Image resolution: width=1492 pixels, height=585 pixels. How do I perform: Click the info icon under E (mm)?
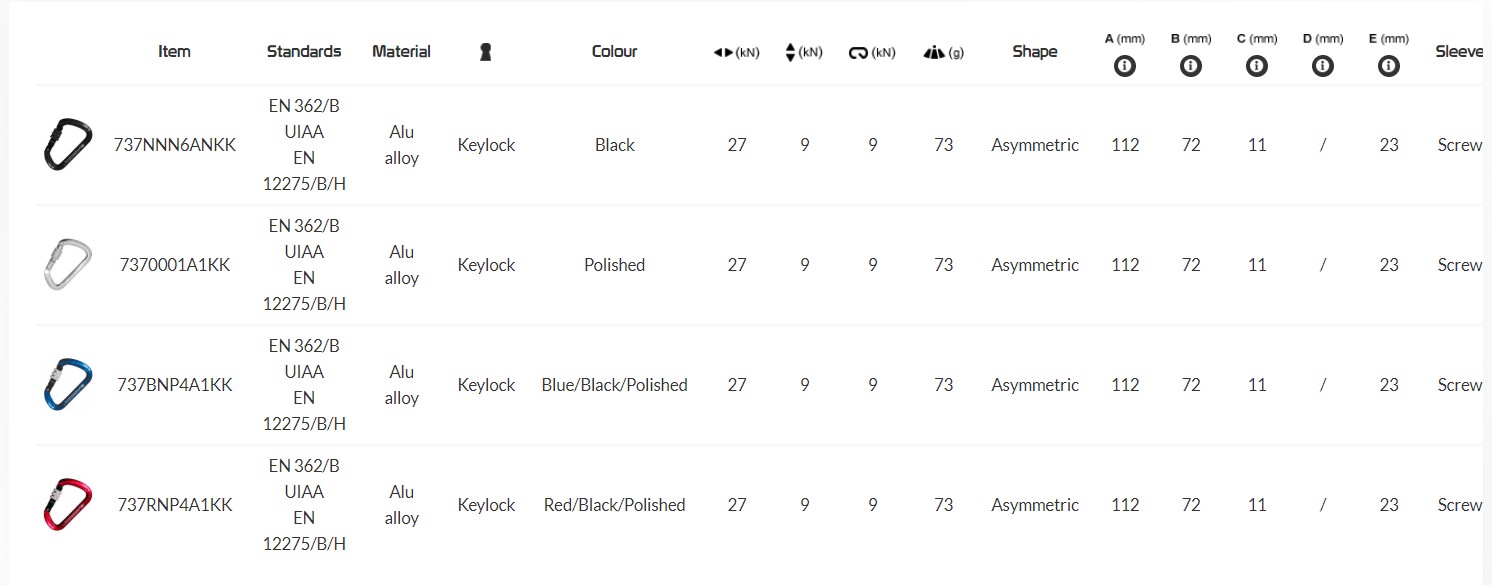pos(1388,67)
